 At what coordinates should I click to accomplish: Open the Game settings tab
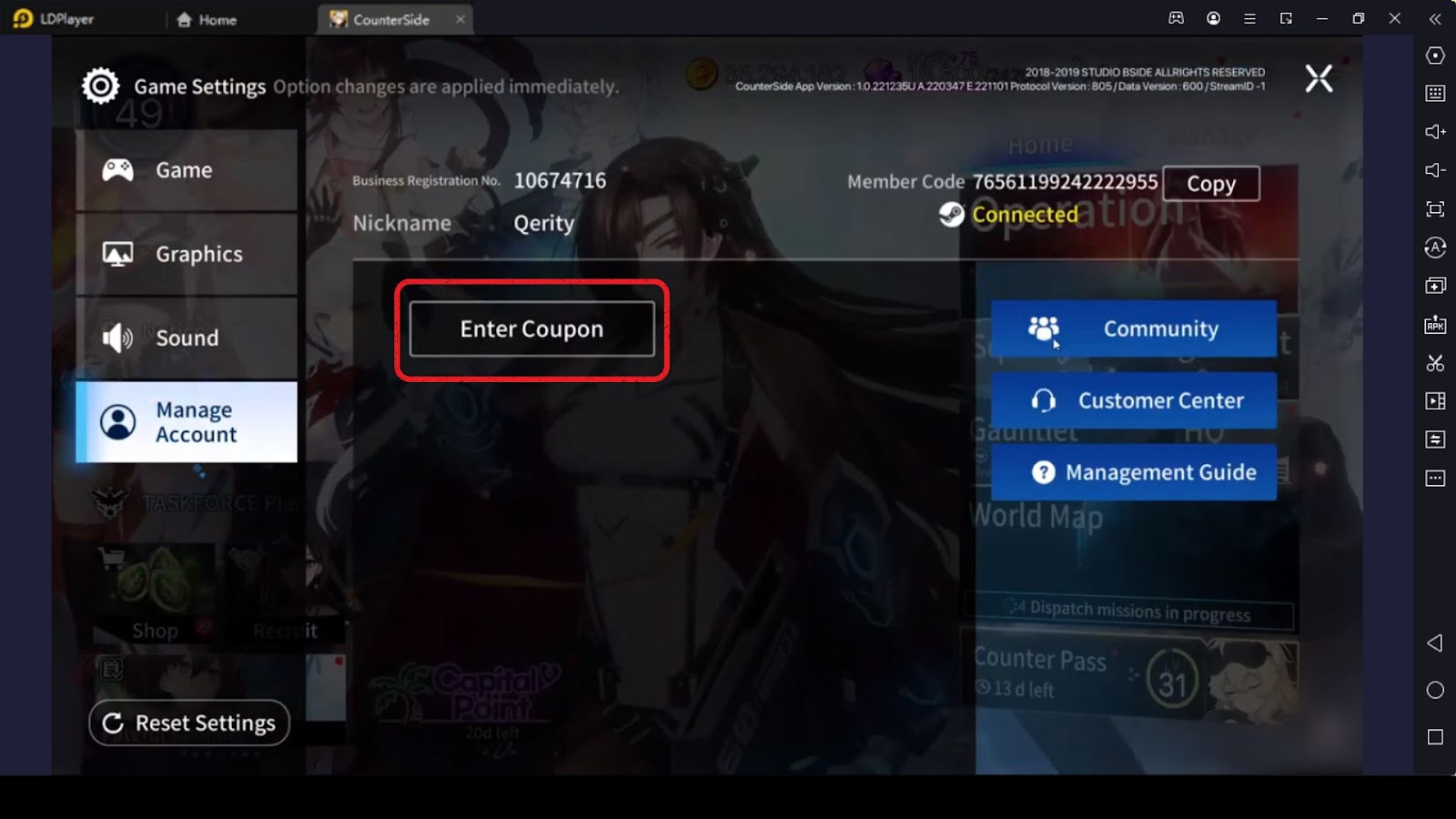click(187, 170)
